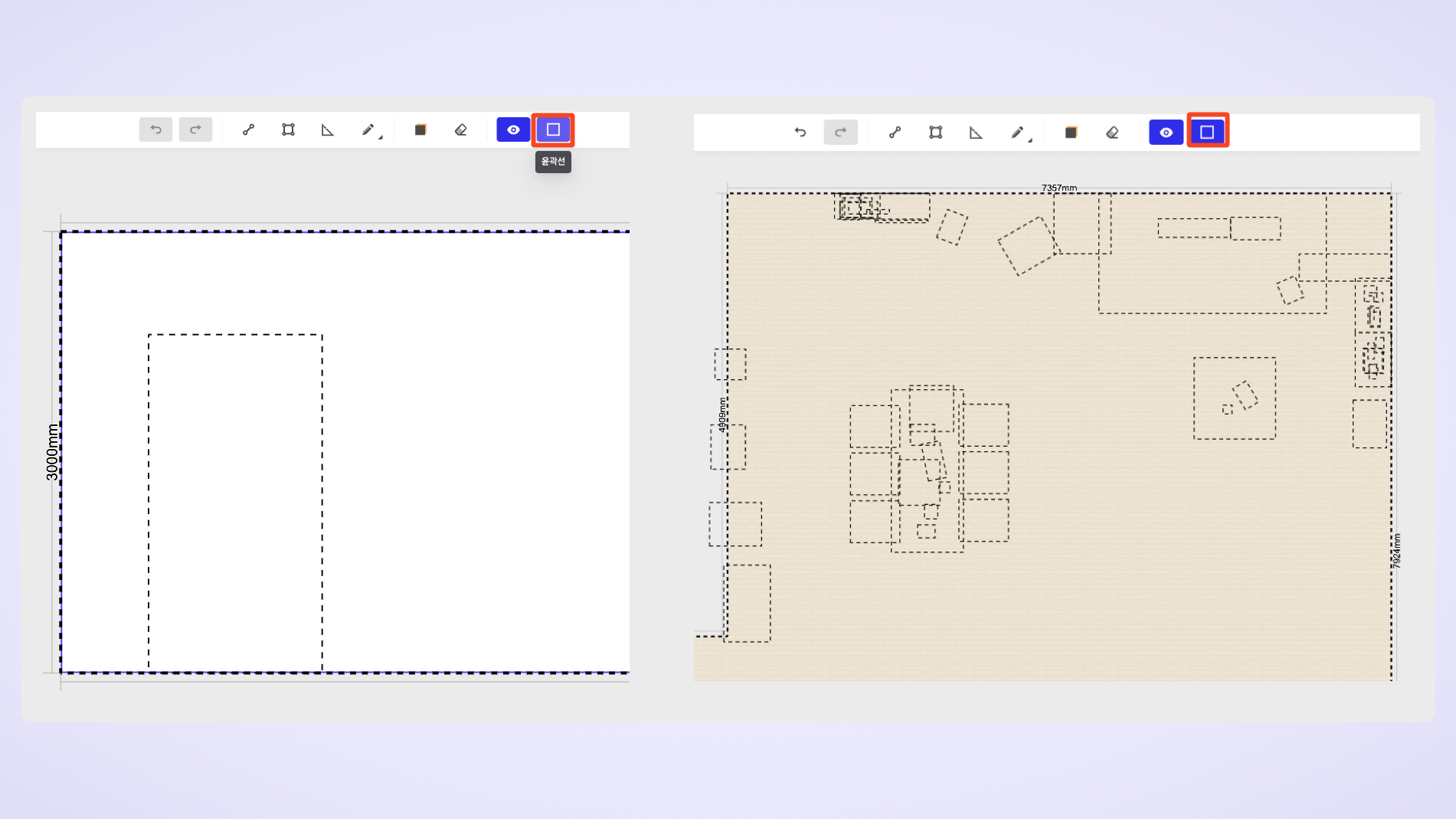Select the angle ruler tool in right toolbar

(x=976, y=133)
